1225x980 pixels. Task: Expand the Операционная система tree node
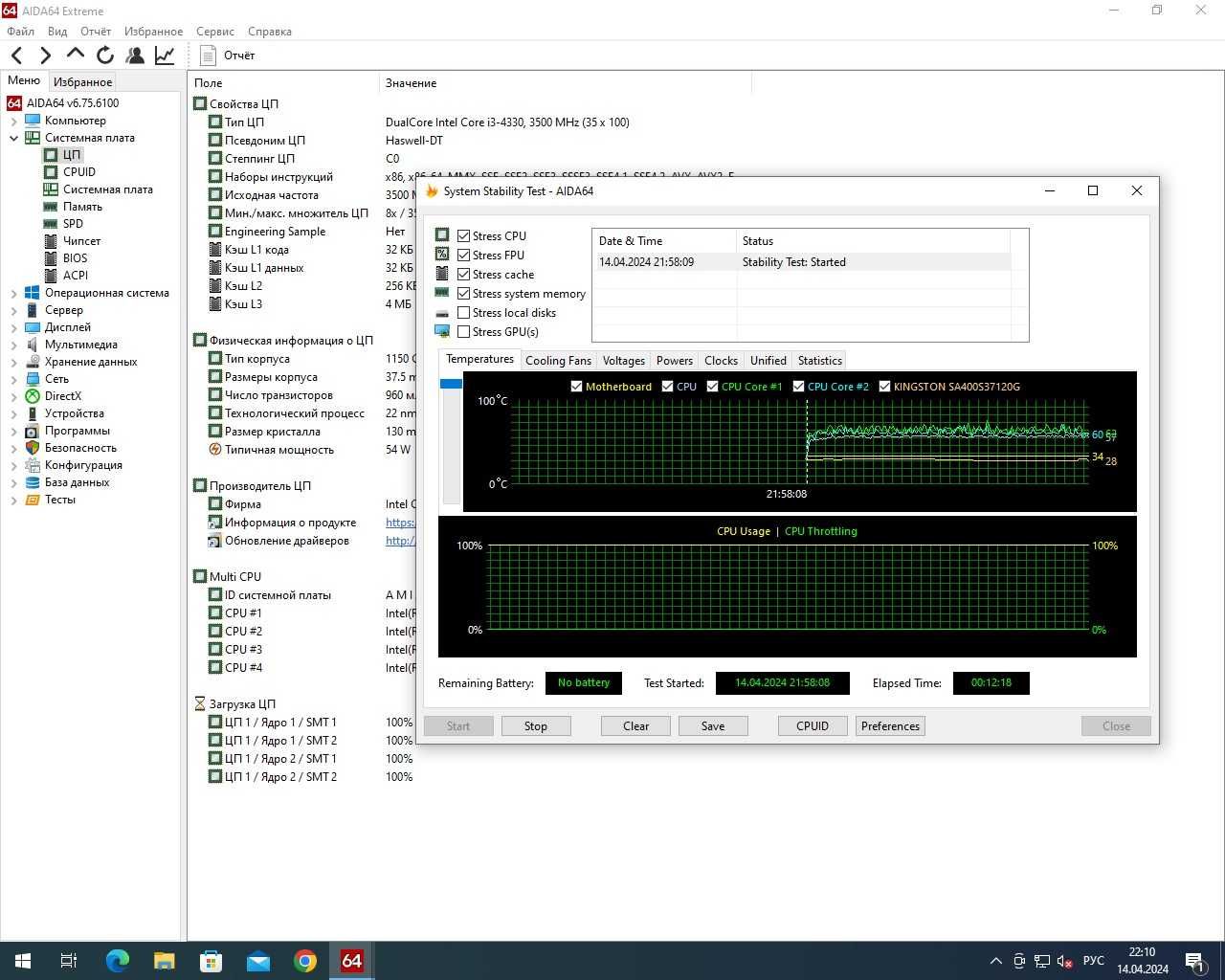[13, 294]
